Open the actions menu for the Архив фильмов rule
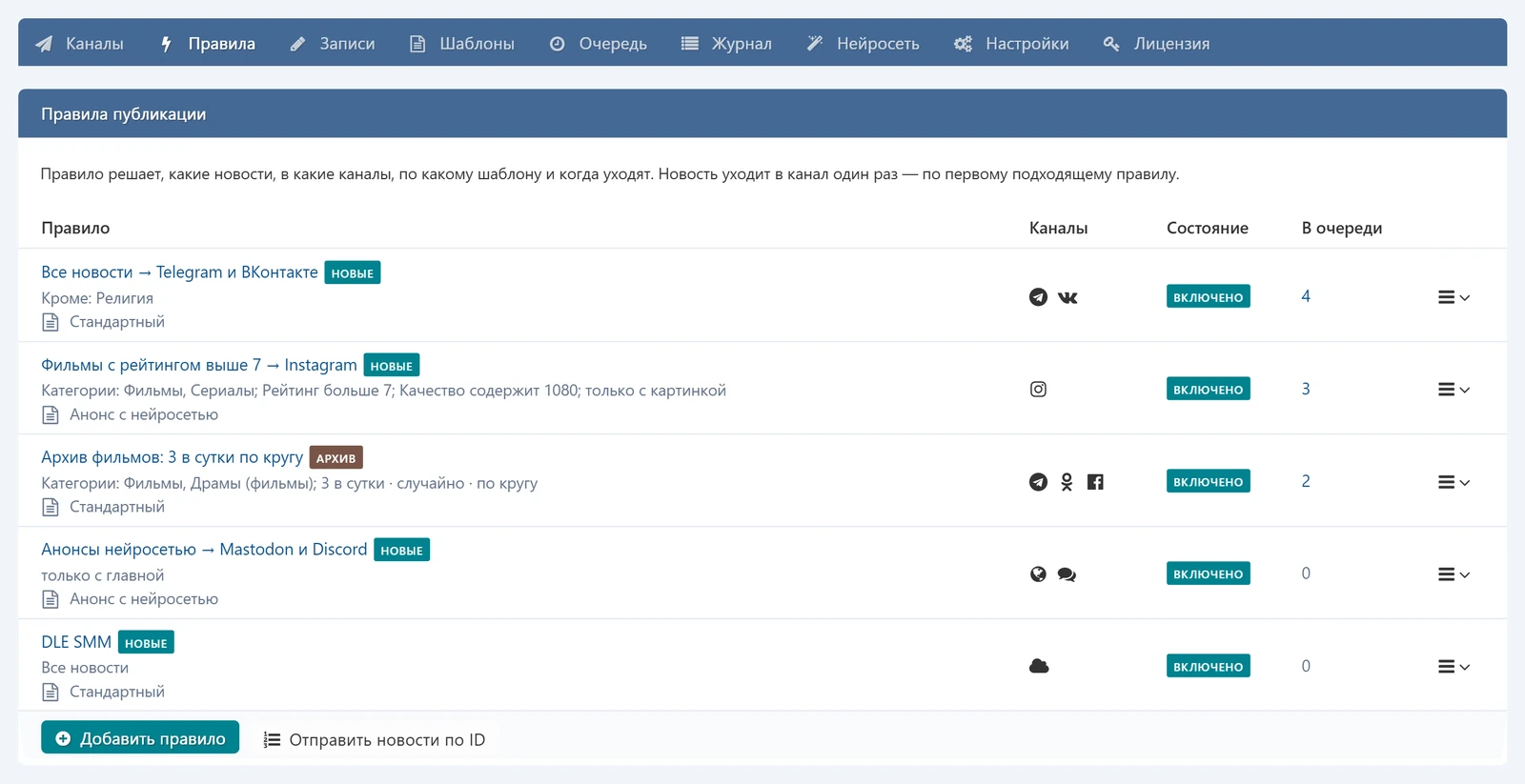The height and width of the screenshot is (784, 1525). 1454,482
